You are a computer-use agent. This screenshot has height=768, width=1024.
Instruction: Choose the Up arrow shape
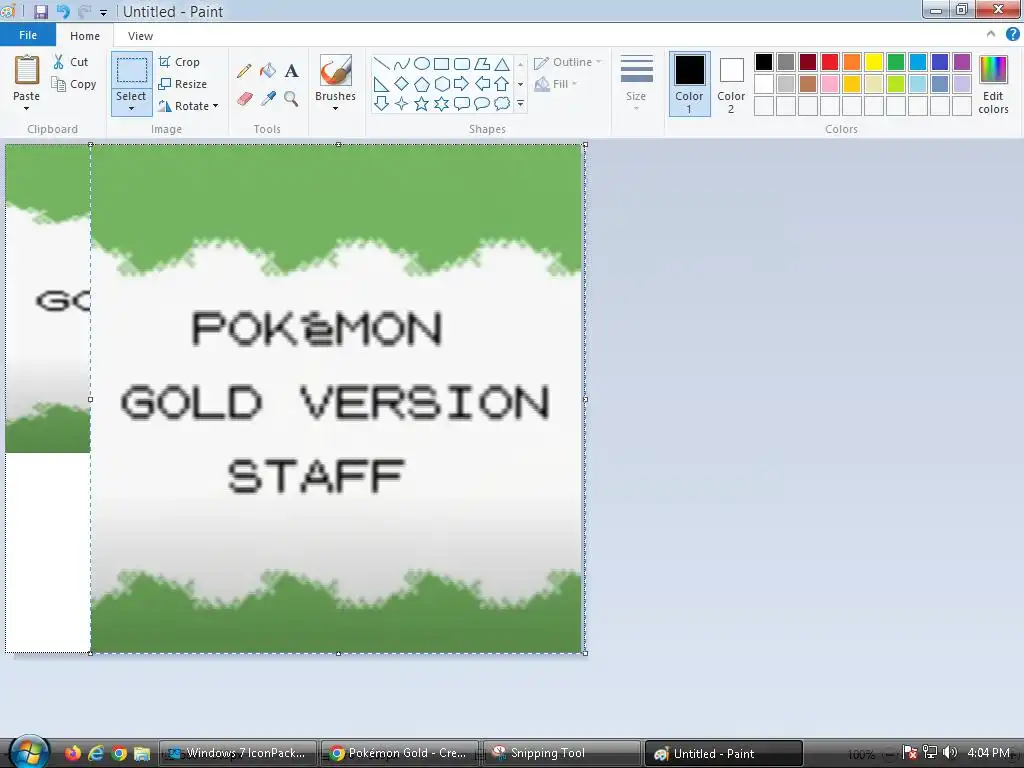point(502,84)
